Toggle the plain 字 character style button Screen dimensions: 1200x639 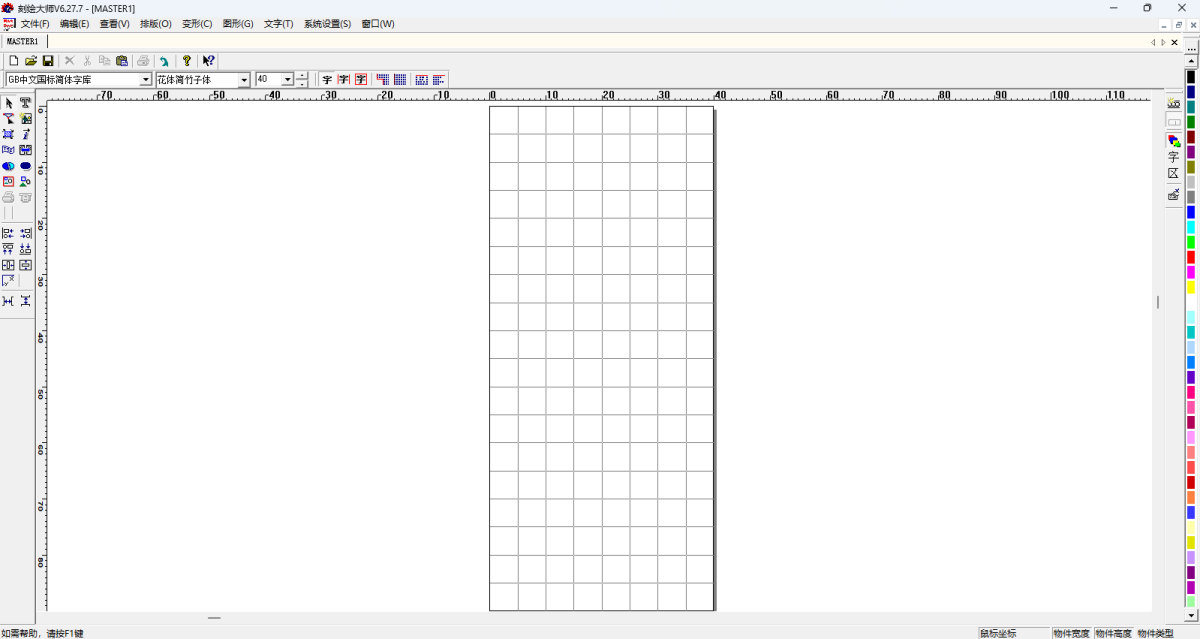327,80
